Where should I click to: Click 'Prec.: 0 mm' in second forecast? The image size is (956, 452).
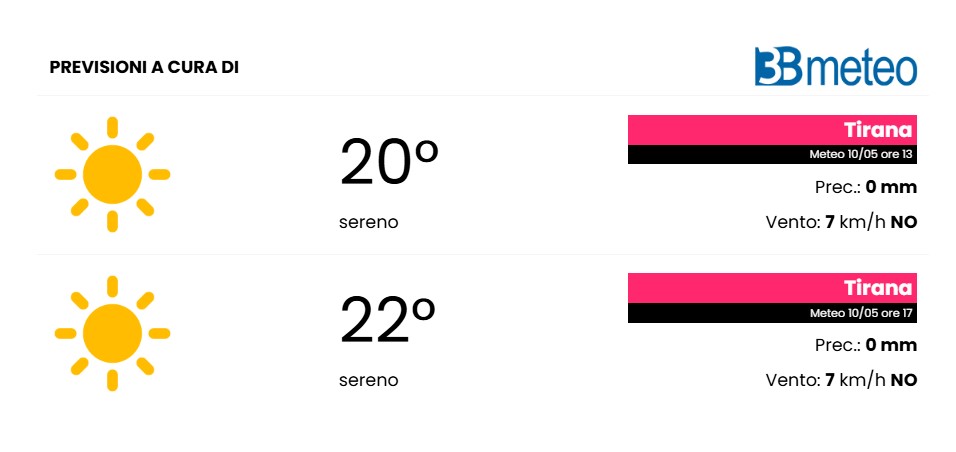pyautogui.click(x=866, y=345)
